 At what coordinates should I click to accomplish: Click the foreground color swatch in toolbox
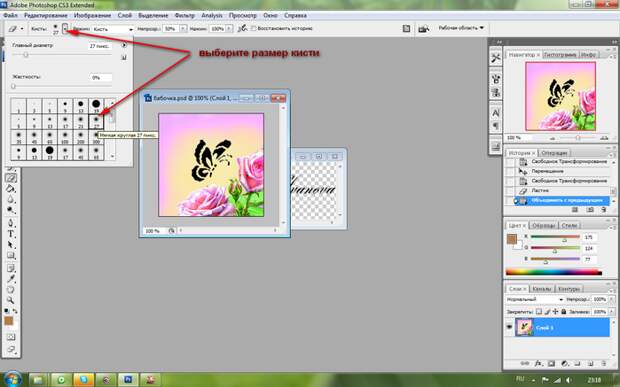(x=9, y=321)
